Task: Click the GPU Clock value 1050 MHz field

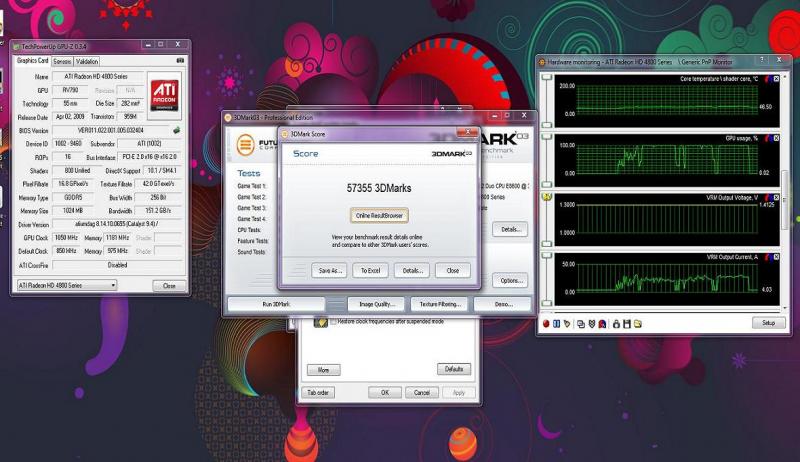Action: tap(66, 238)
